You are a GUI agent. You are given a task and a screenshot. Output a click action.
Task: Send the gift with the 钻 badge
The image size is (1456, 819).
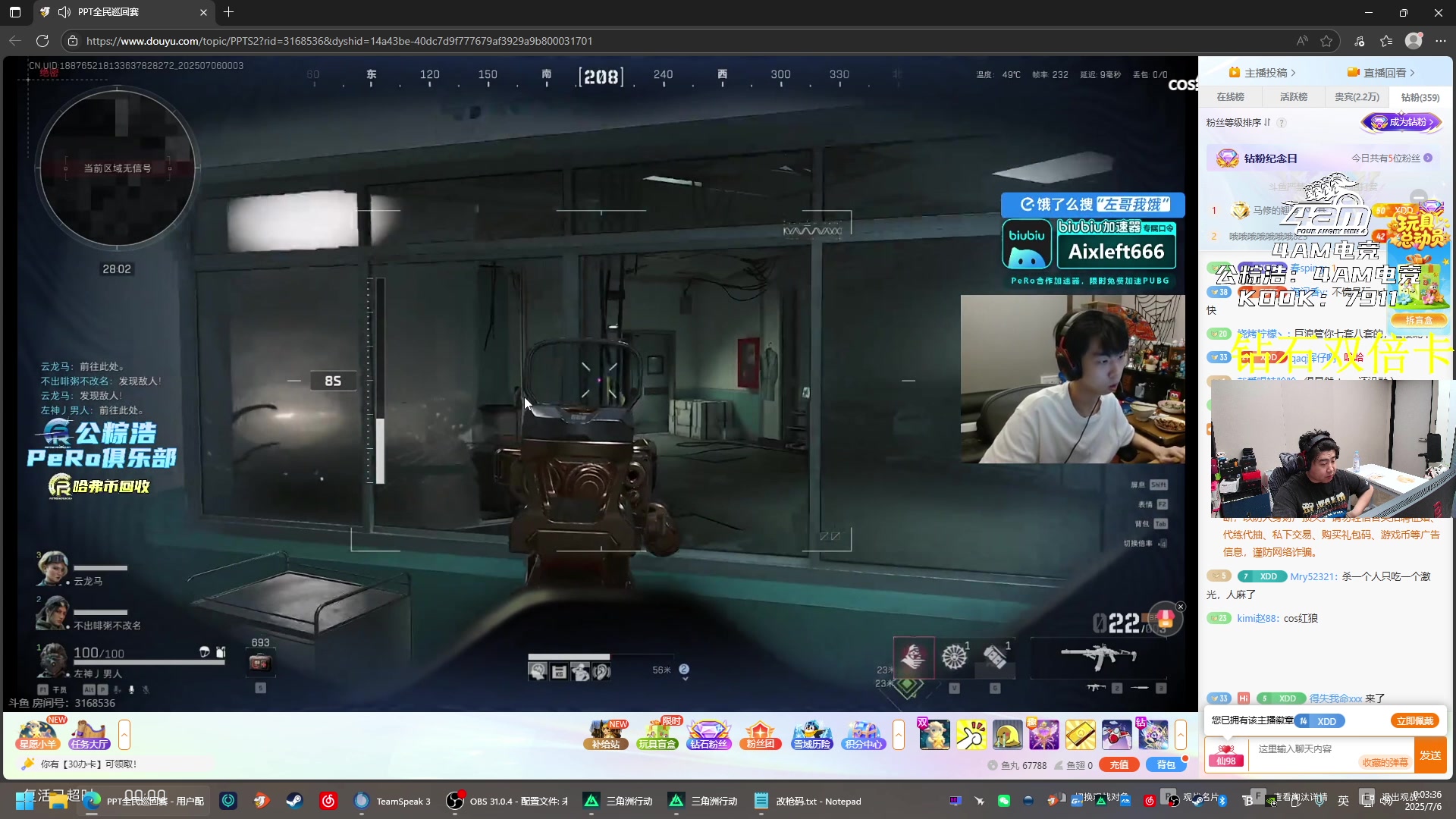[x=1153, y=734]
